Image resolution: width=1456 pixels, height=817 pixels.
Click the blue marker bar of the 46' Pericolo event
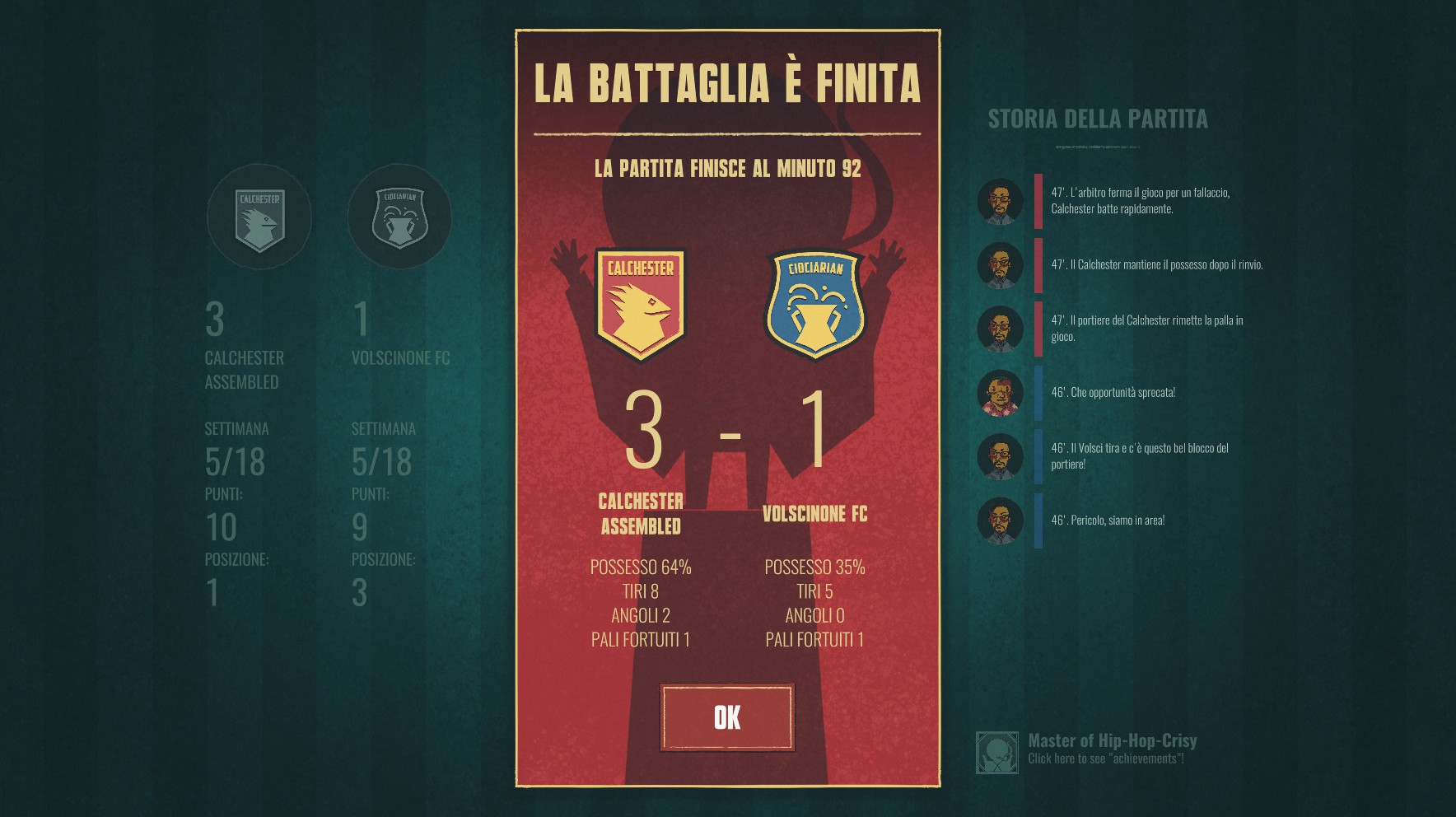(1038, 521)
